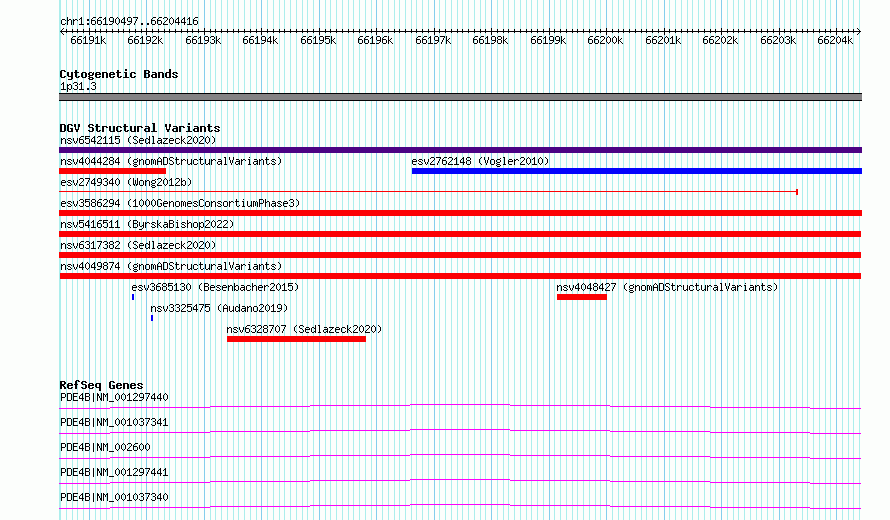Click the 66192k ruler position
Viewport: 890px width, 520px height.
[x=145, y=40]
